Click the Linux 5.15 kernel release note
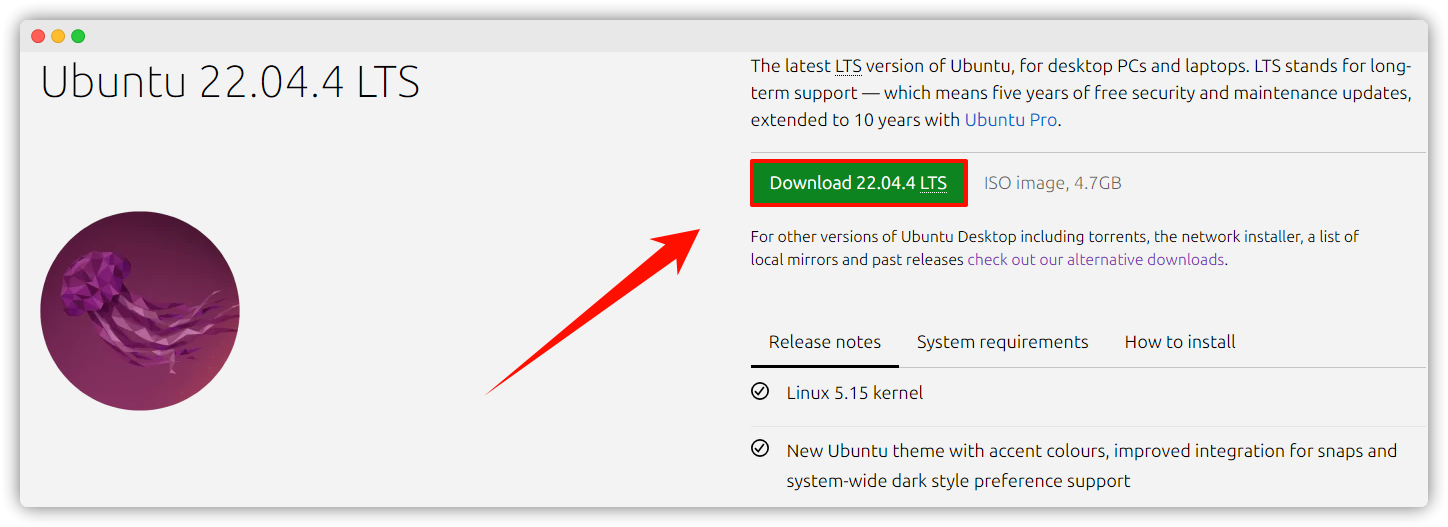 pyautogui.click(x=855, y=393)
